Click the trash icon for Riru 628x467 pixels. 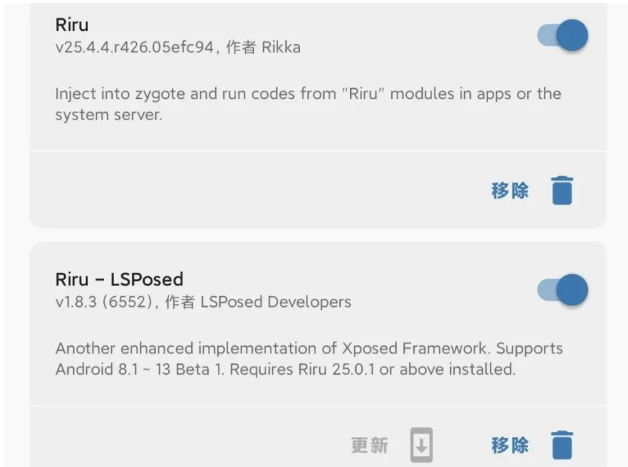(x=562, y=190)
